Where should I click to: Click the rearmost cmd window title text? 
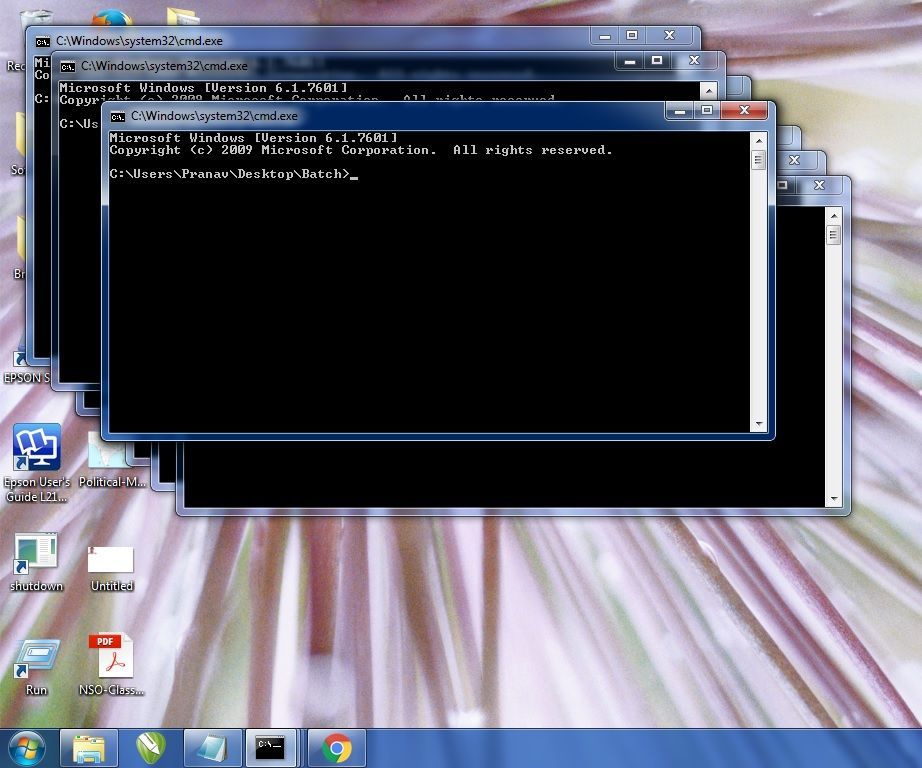139,41
